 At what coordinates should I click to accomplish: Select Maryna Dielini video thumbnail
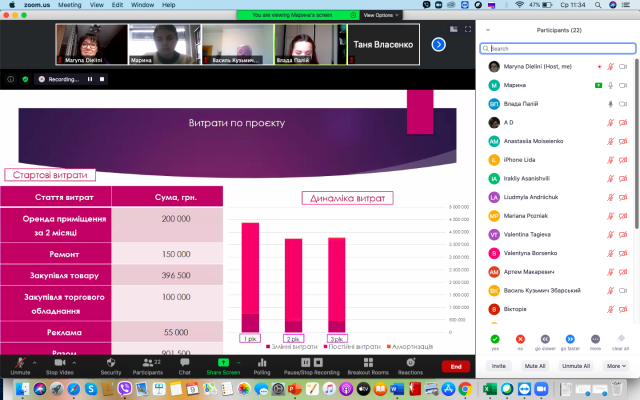coord(91,44)
